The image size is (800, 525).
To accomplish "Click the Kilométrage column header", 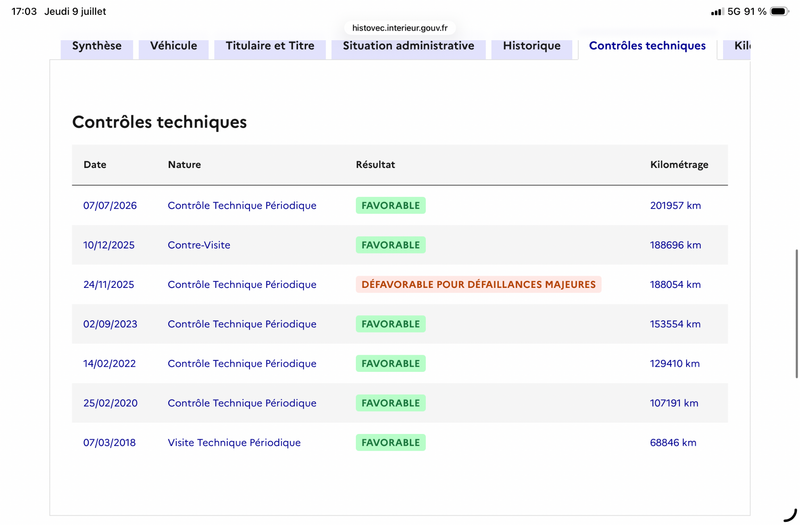I will [679, 164].
